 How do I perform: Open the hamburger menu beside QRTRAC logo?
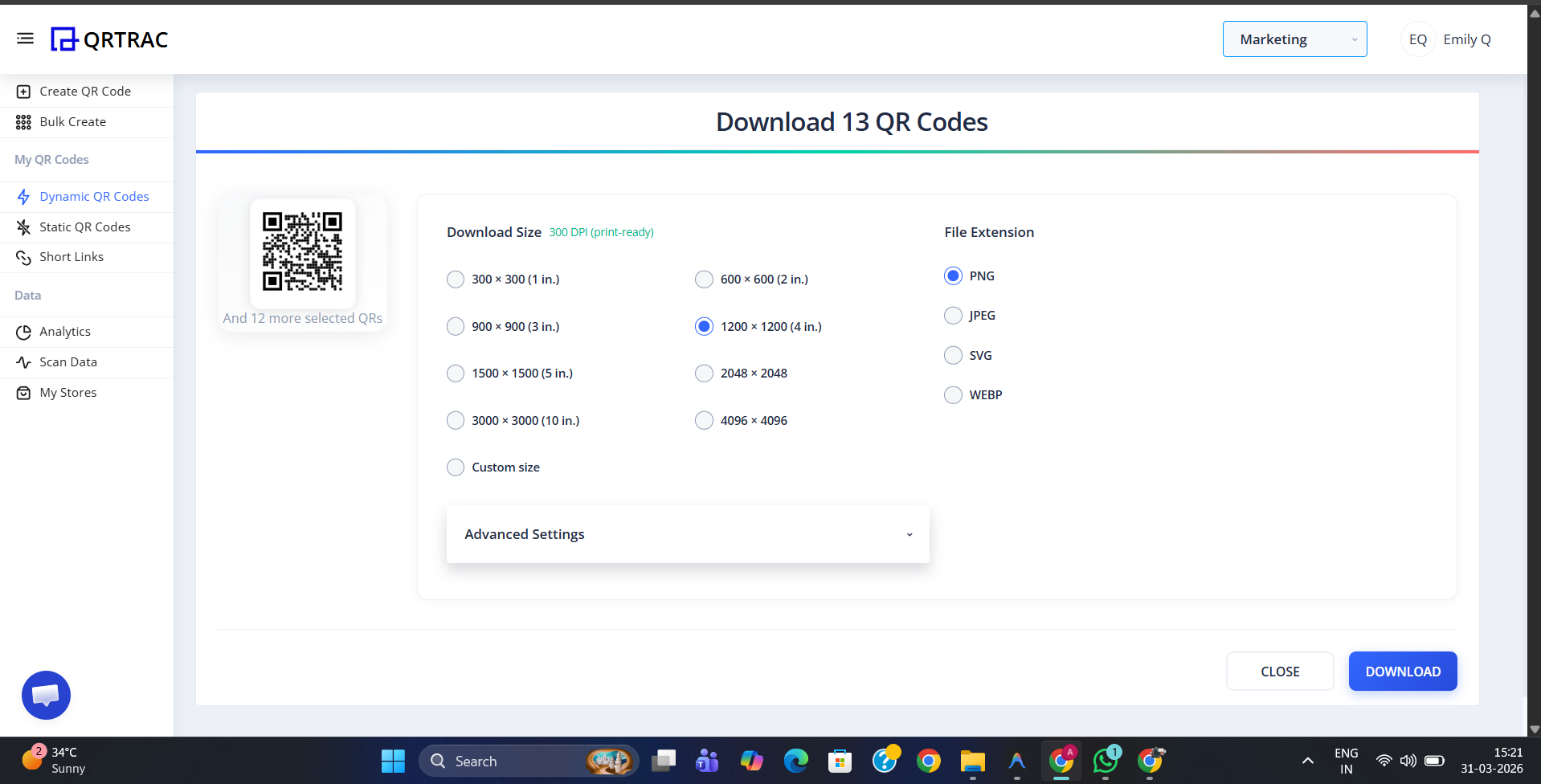coord(25,38)
